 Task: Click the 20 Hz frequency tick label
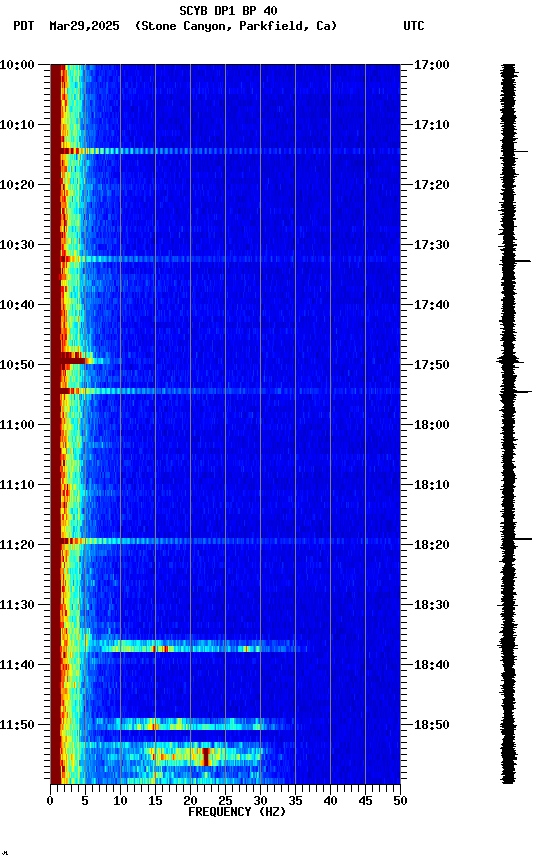[x=190, y=801]
